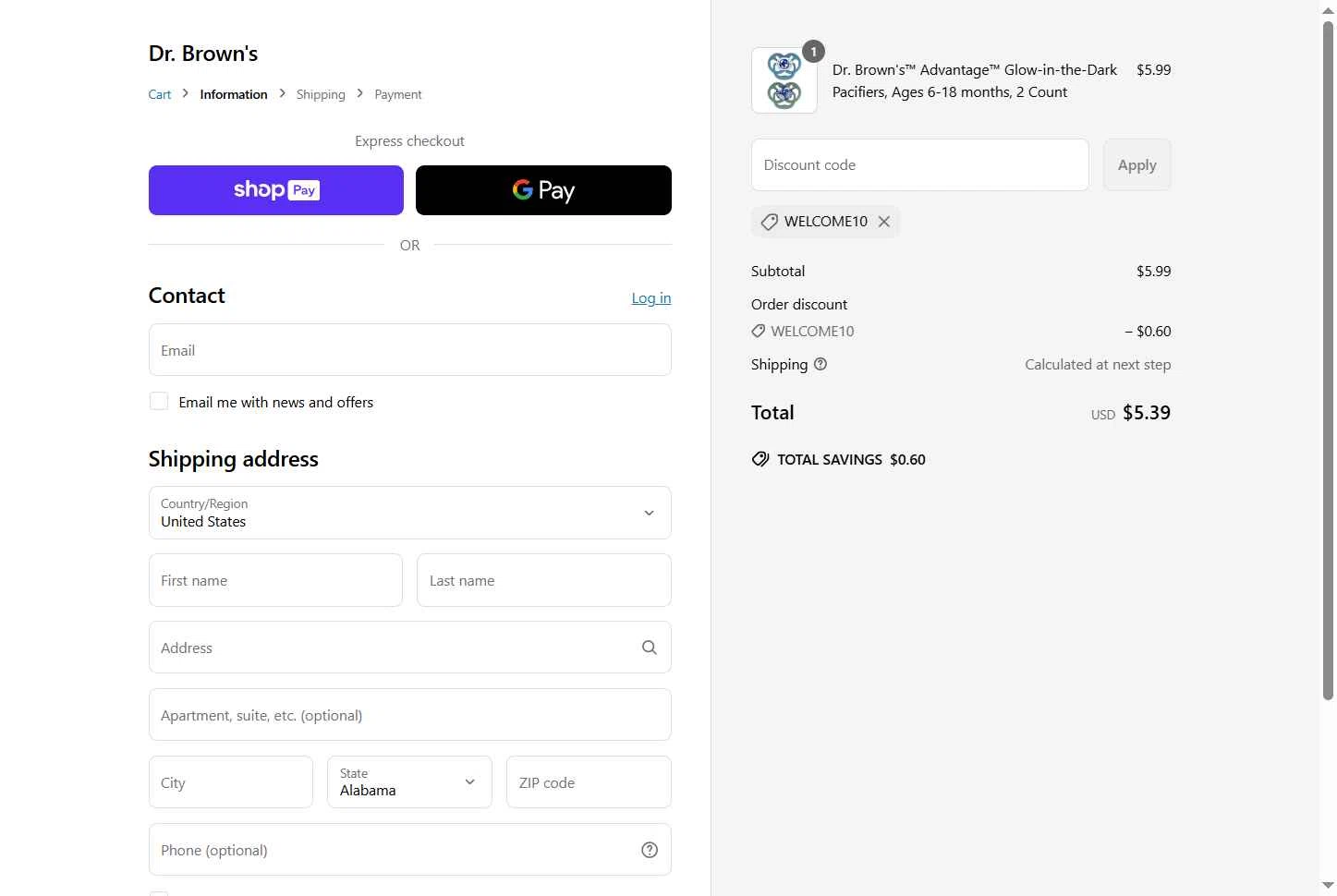Click the Apply discount button

pyautogui.click(x=1137, y=165)
